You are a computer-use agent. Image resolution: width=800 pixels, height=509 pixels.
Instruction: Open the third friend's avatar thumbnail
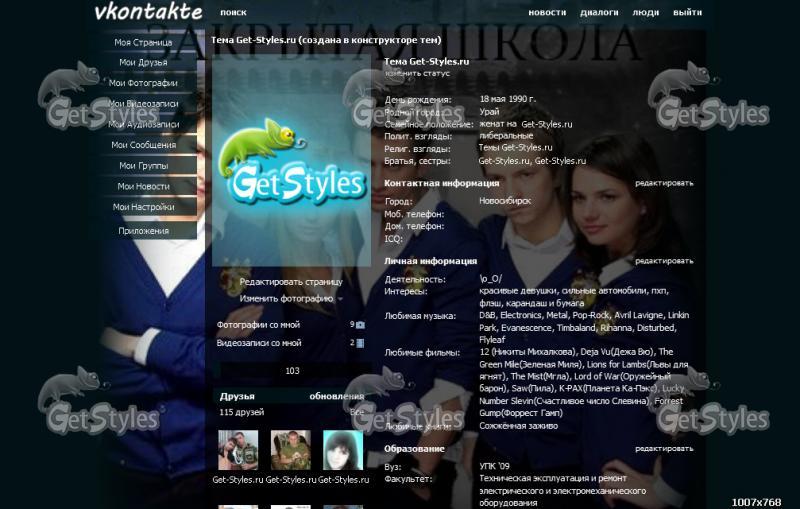pos(343,450)
